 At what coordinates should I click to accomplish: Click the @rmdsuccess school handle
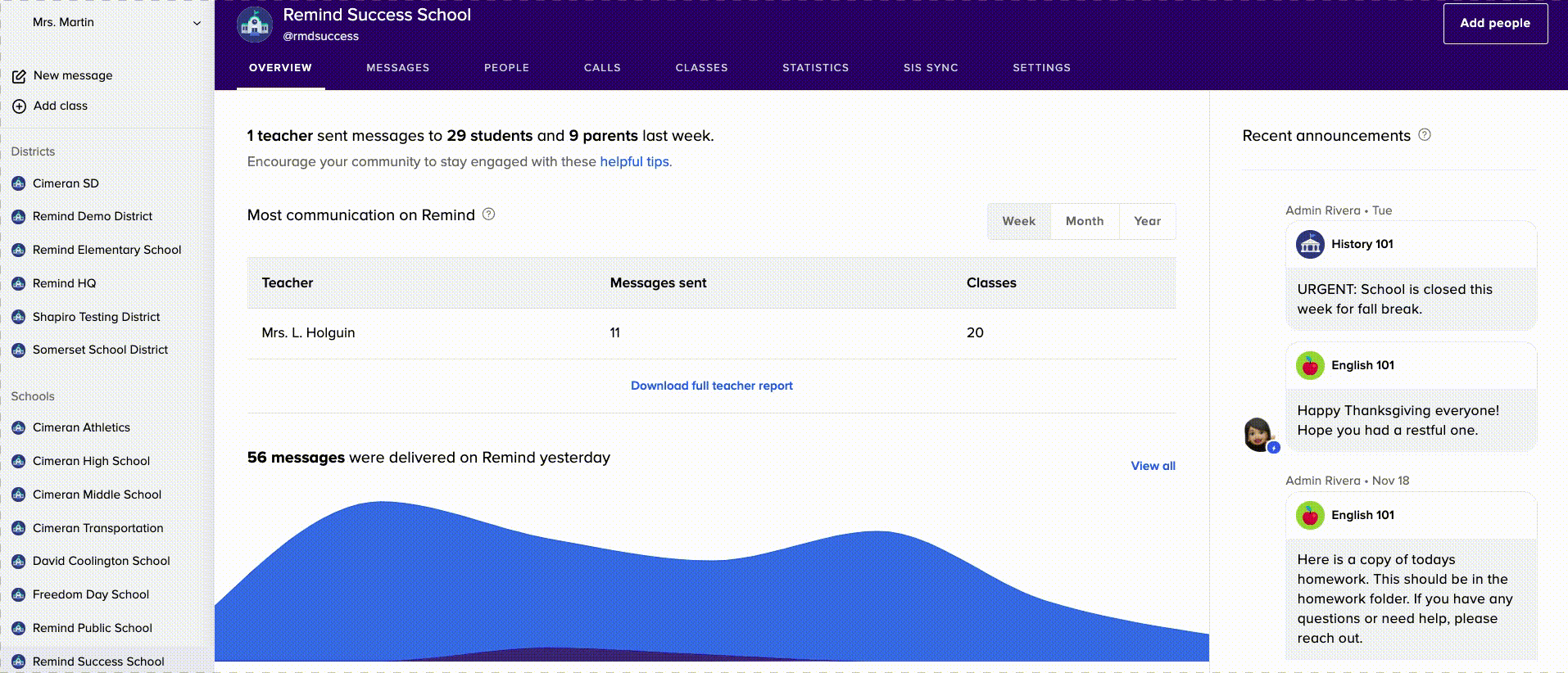[320, 36]
